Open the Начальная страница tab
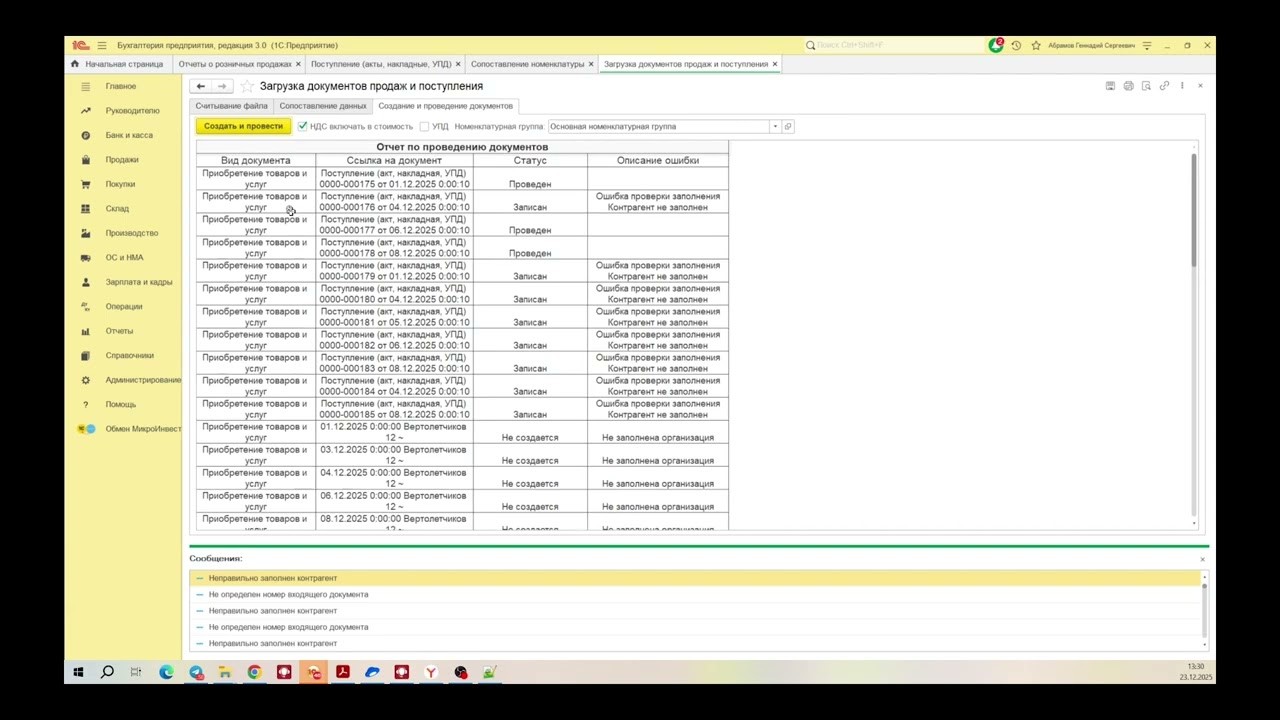The width and height of the screenshot is (1280, 720). [x=117, y=64]
